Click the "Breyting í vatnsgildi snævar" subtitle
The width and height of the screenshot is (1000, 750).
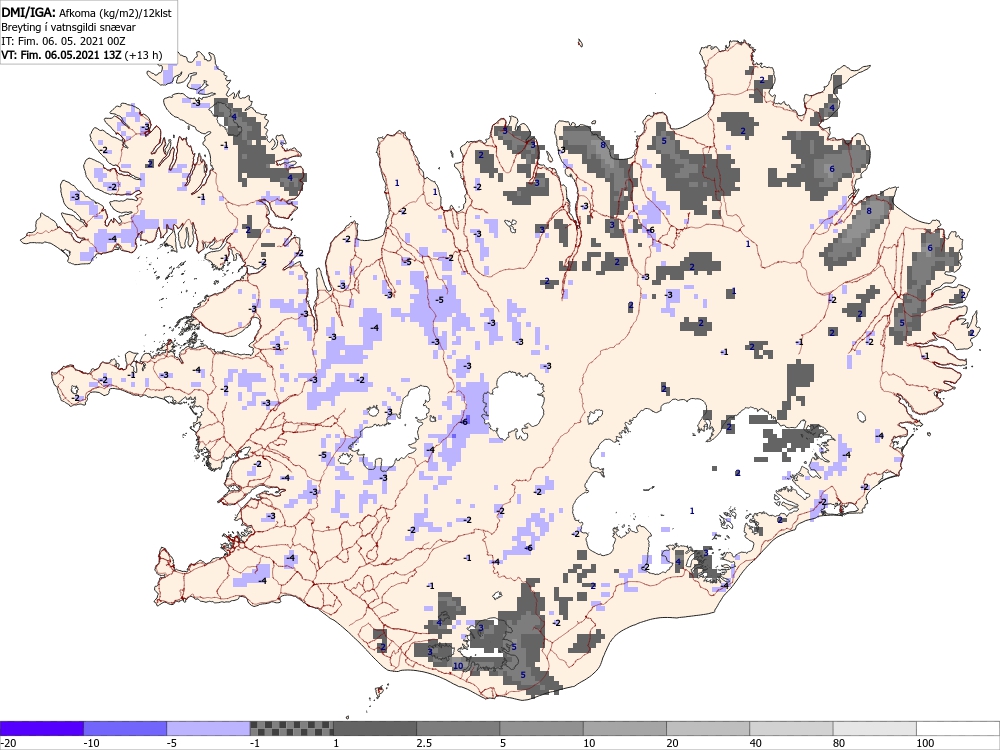pos(68,27)
